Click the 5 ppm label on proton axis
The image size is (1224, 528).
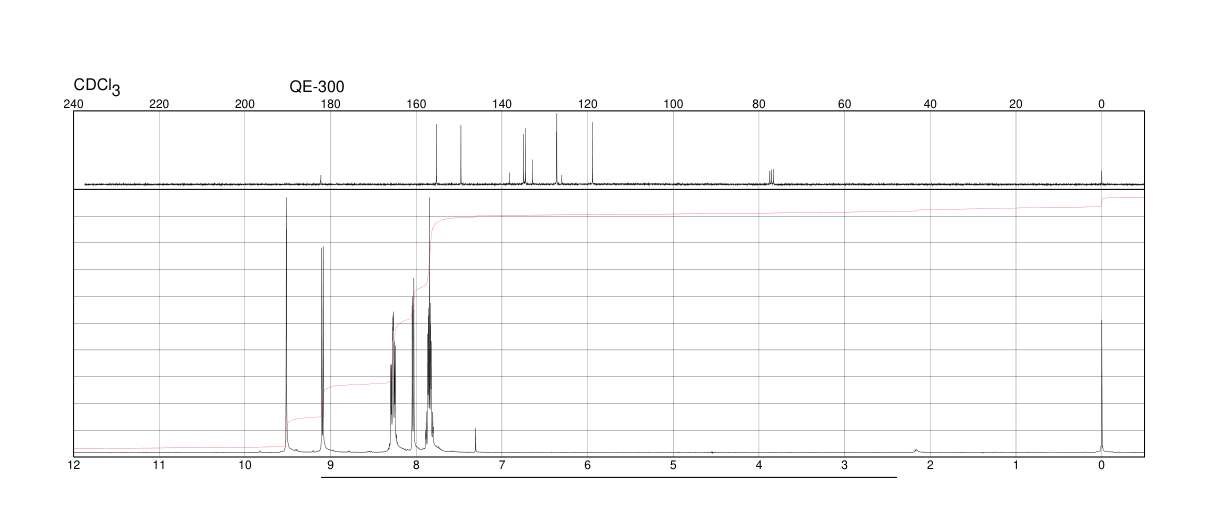673,465
